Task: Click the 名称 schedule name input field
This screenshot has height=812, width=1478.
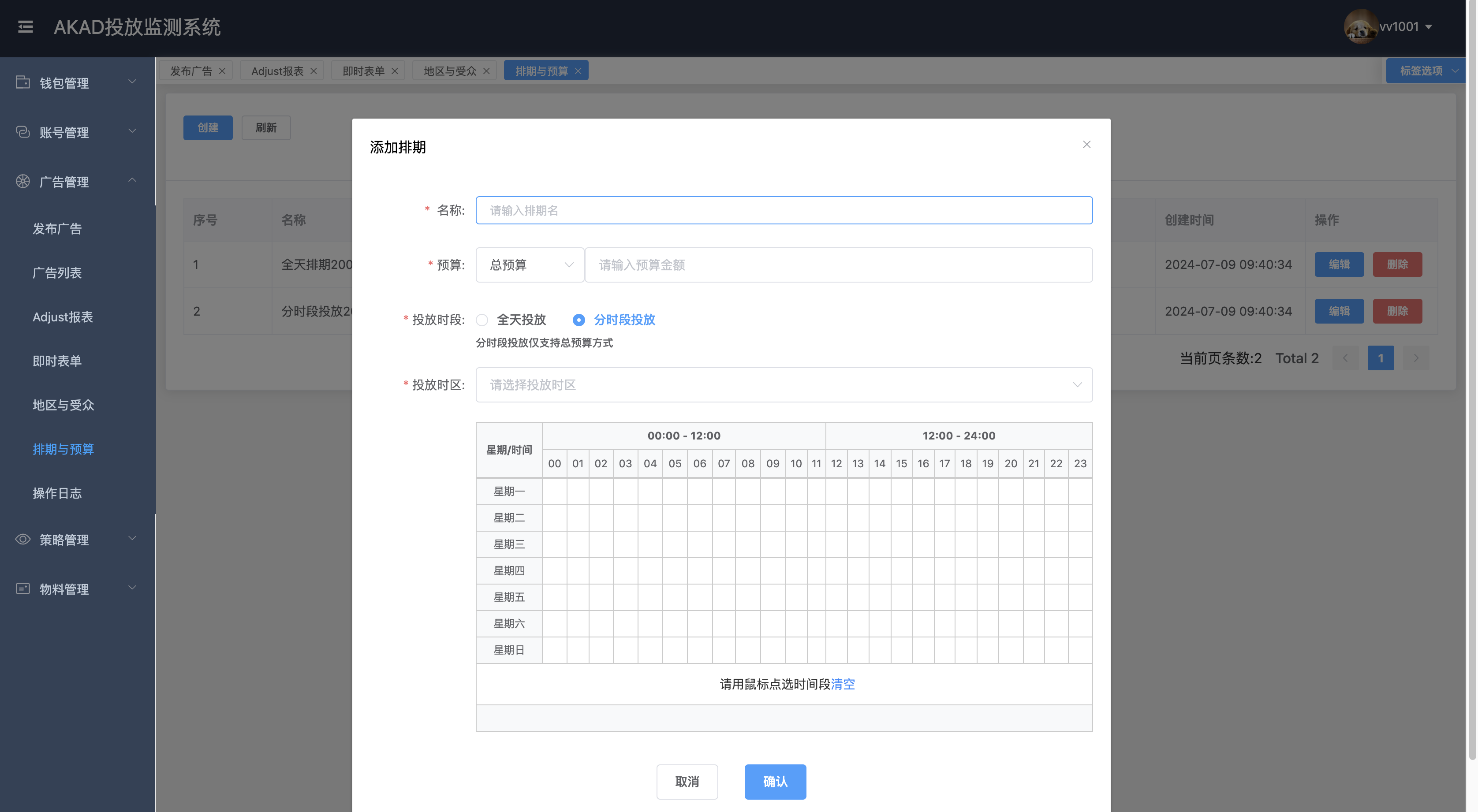Action: [783, 210]
